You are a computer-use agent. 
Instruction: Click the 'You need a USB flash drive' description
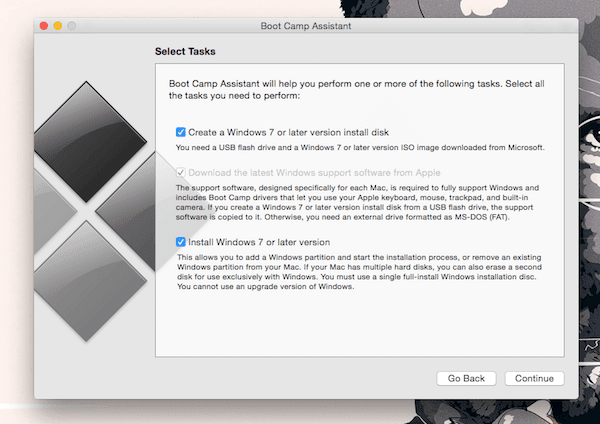click(x=360, y=148)
